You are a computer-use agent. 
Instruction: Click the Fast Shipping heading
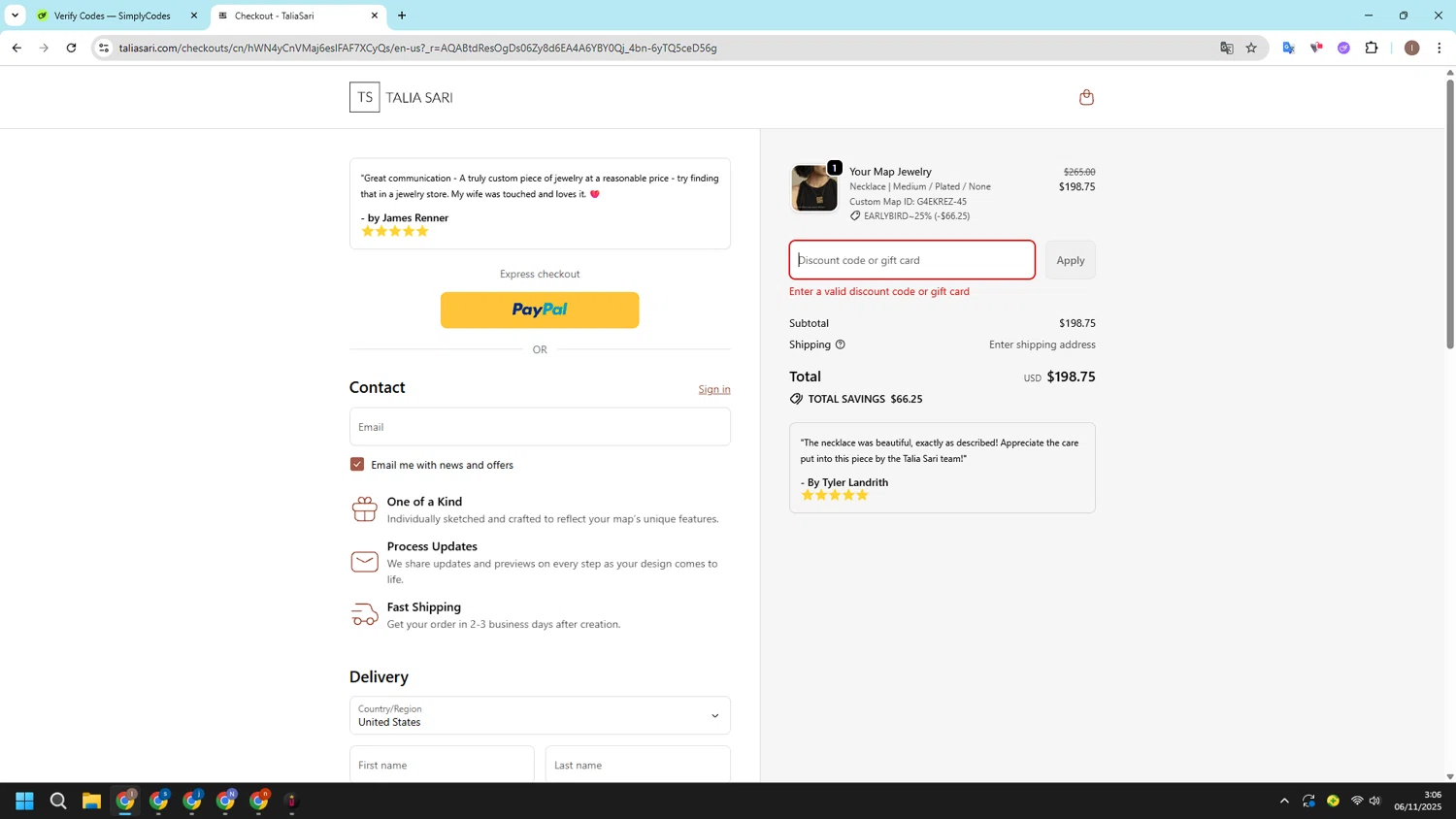point(424,607)
